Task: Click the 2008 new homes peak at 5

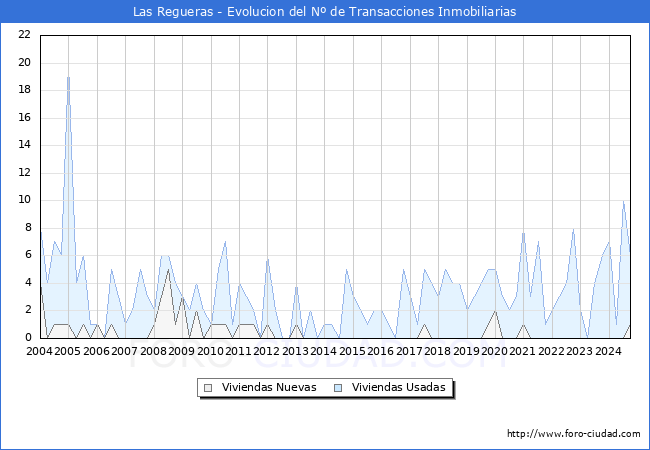Action: [168, 270]
